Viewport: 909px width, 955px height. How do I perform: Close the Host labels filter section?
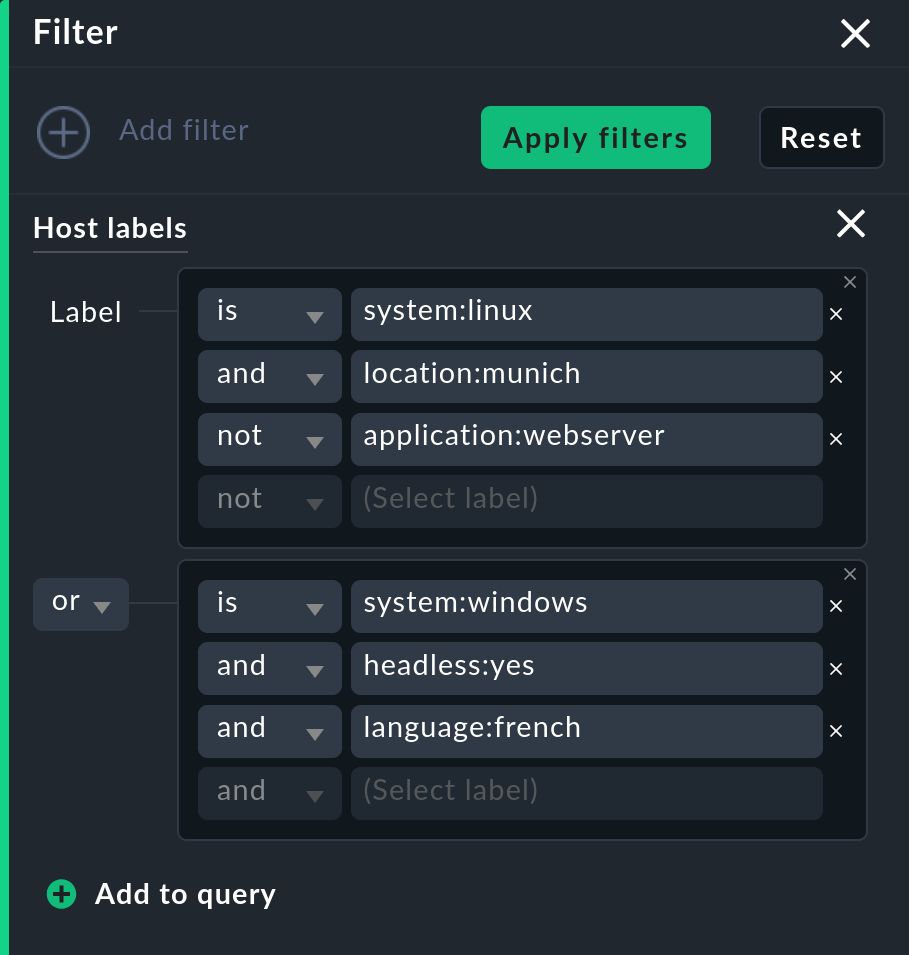850,224
